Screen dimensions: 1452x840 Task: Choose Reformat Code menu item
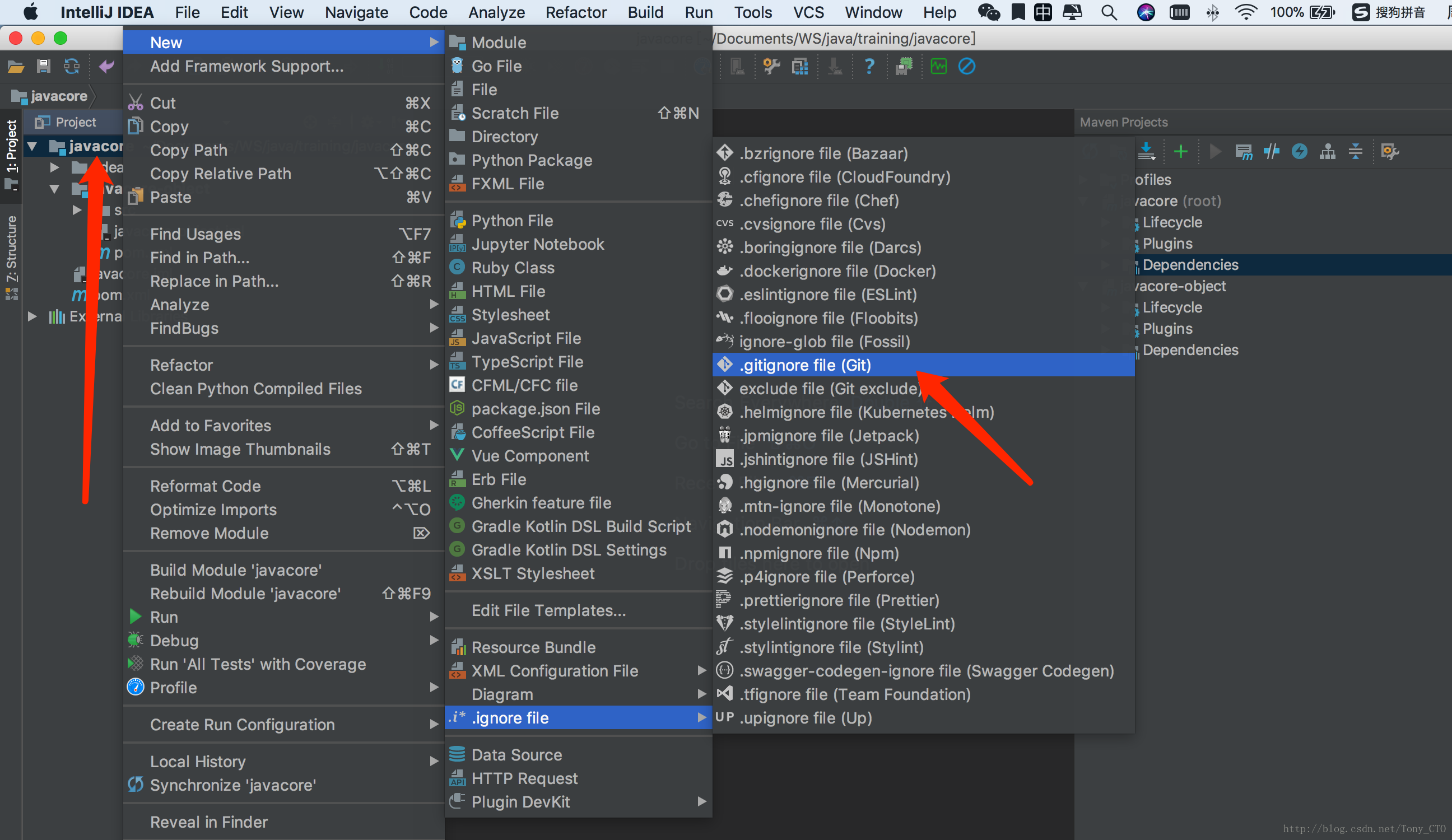[x=283, y=486]
